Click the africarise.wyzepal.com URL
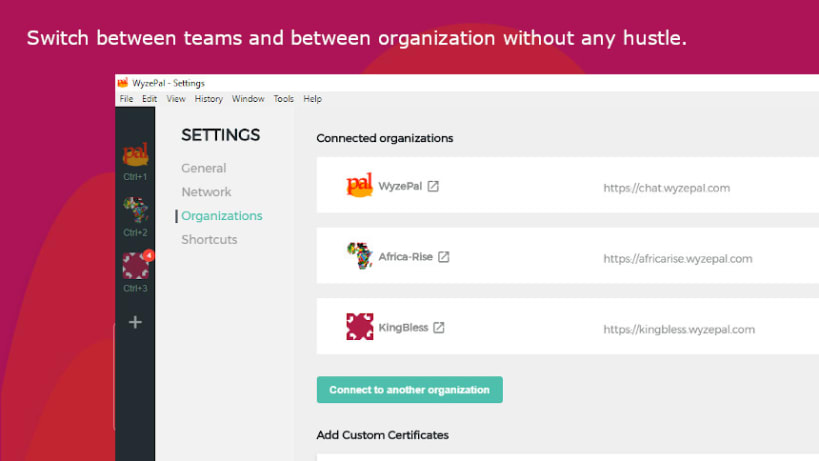Viewport: 819px width, 461px height. pos(677,258)
